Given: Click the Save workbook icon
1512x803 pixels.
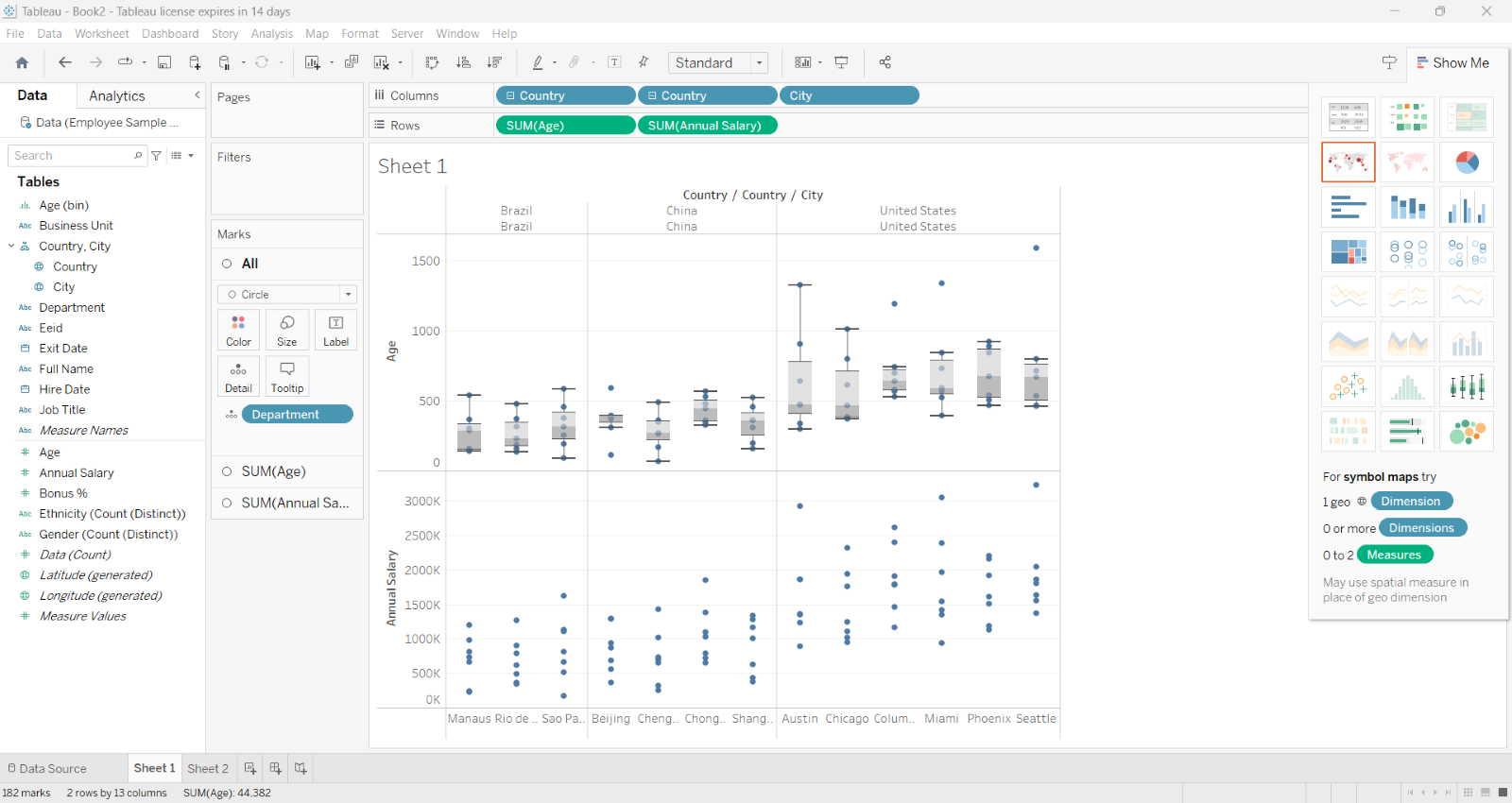Looking at the screenshot, I should (x=164, y=62).
